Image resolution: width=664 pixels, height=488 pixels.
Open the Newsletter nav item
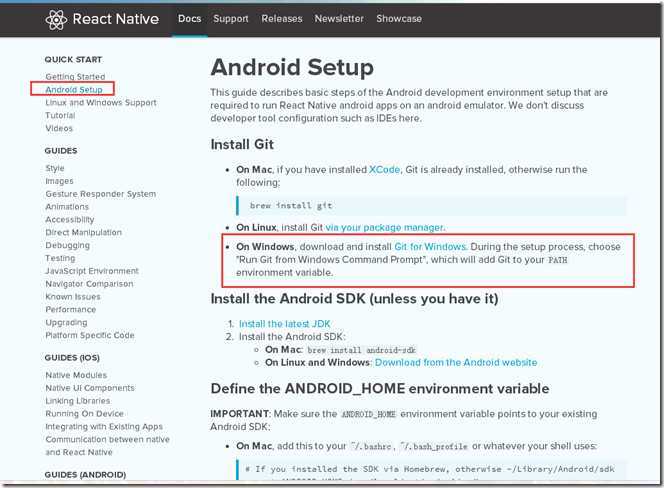click(x=339, y=19)
